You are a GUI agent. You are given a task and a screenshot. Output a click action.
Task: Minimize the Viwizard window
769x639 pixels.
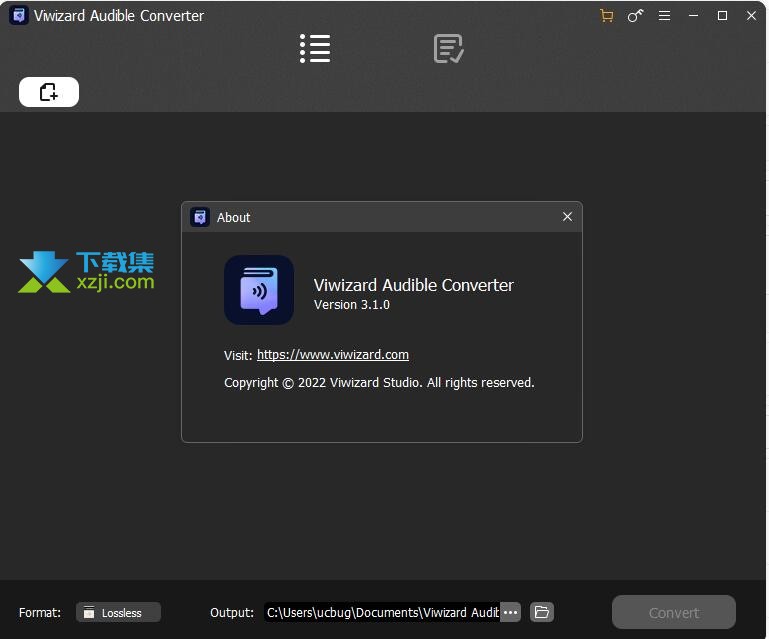coord(693,16)
